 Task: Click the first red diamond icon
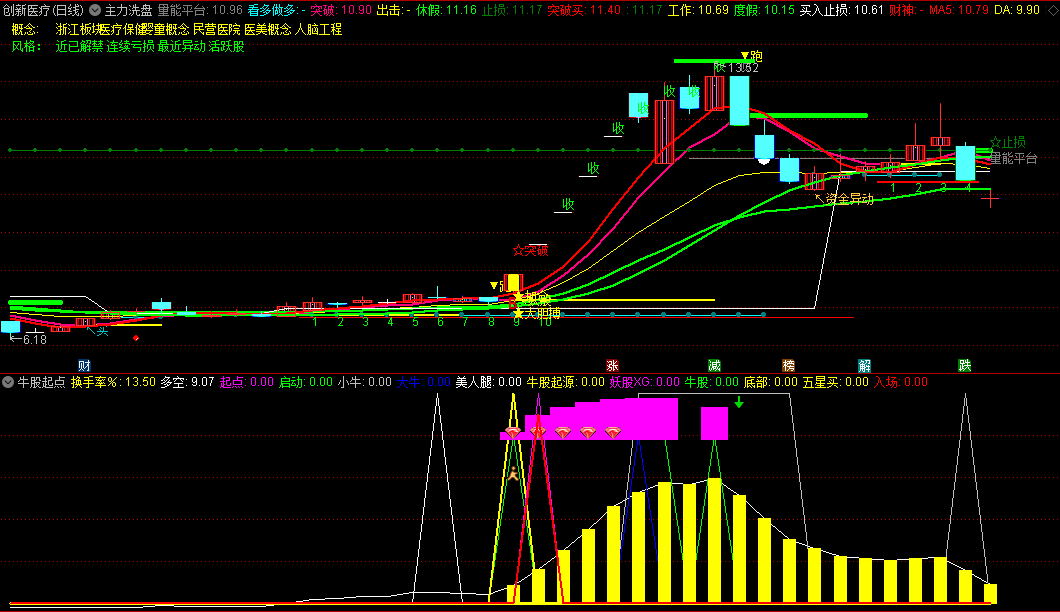click(513, 432)
